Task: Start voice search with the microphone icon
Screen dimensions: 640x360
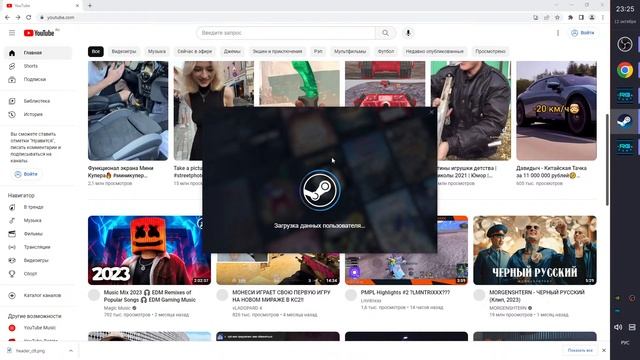Action: (408, 33)
